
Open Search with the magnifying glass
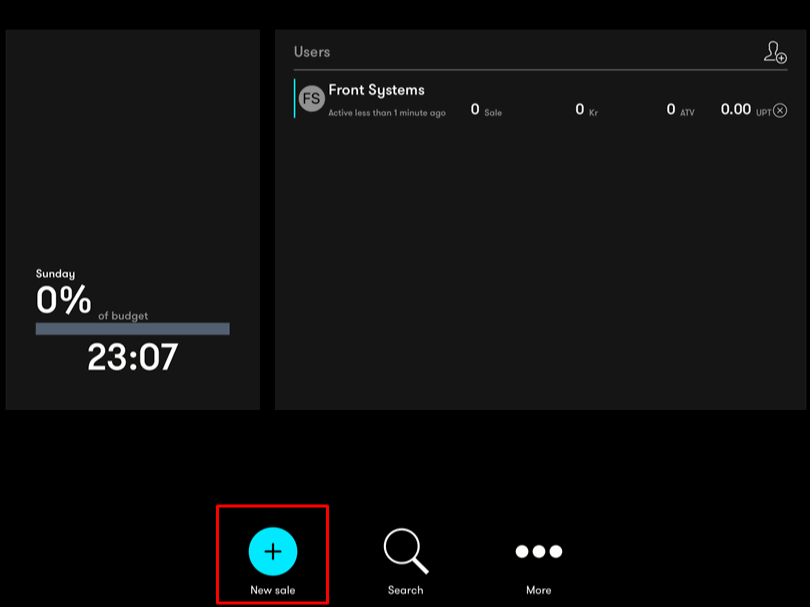point(406,551)
